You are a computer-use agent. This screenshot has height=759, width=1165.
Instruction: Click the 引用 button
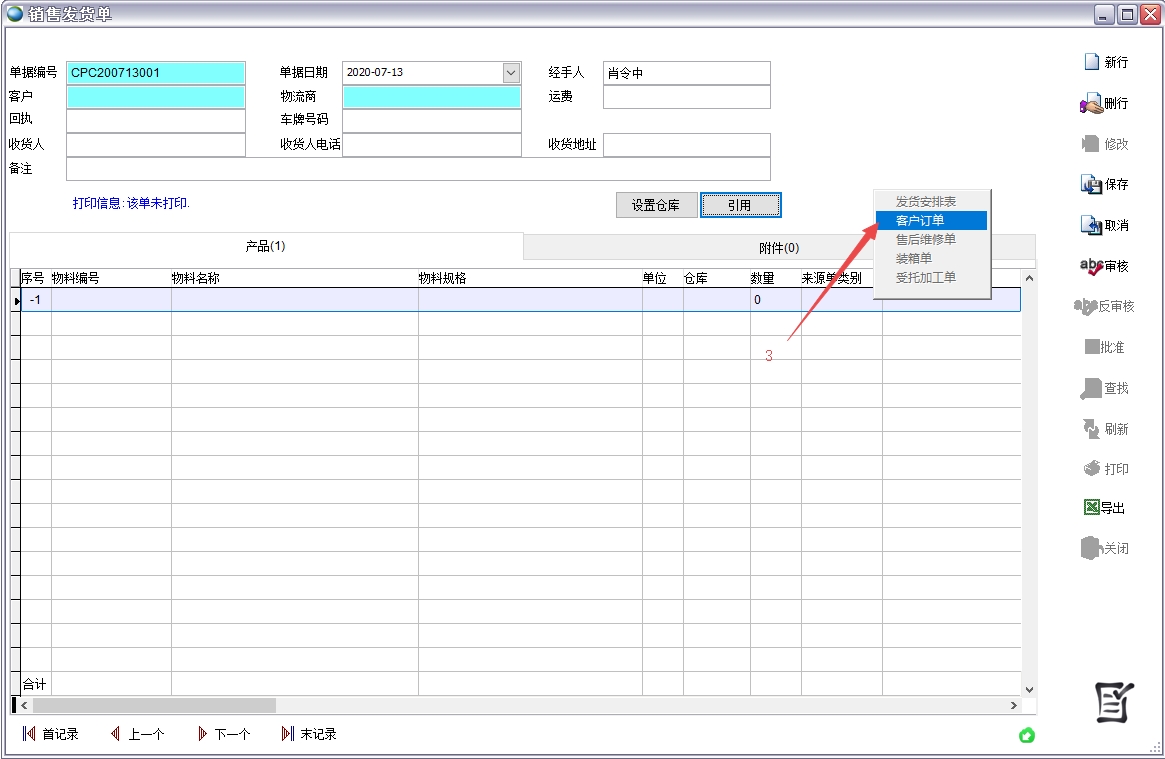pos(741,204)
